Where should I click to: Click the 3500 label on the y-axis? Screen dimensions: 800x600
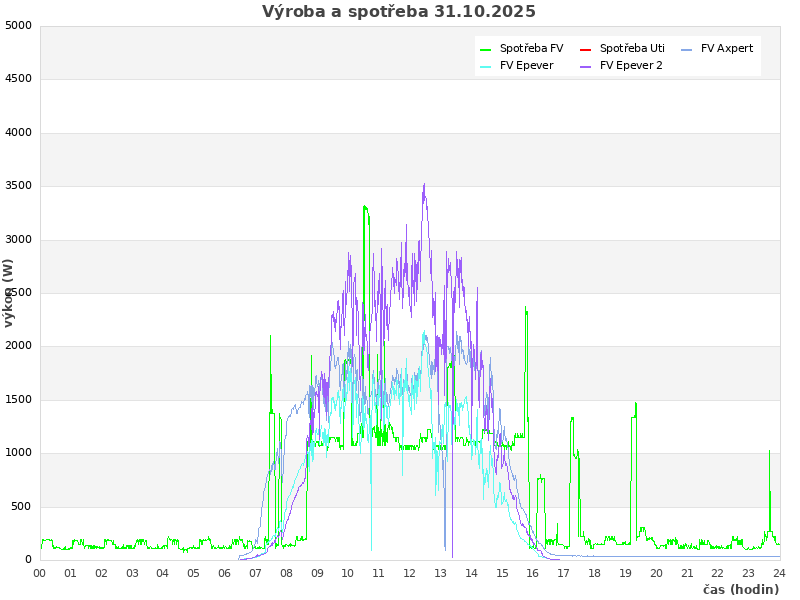point(18,186)
